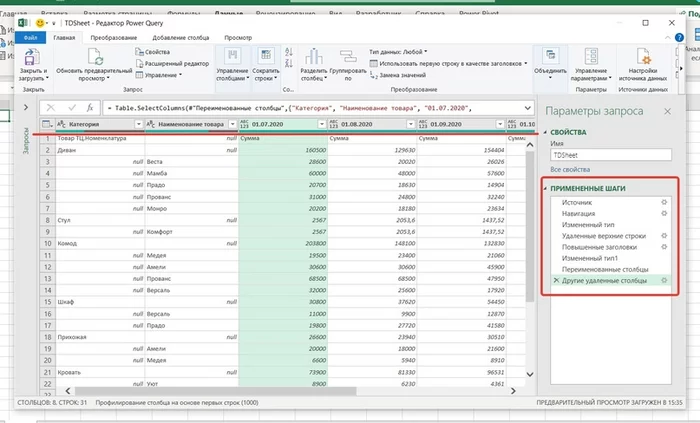Cancel formula edit with the X icon
The height and width of the screenshot is (423, 700).
pos(50,108)
